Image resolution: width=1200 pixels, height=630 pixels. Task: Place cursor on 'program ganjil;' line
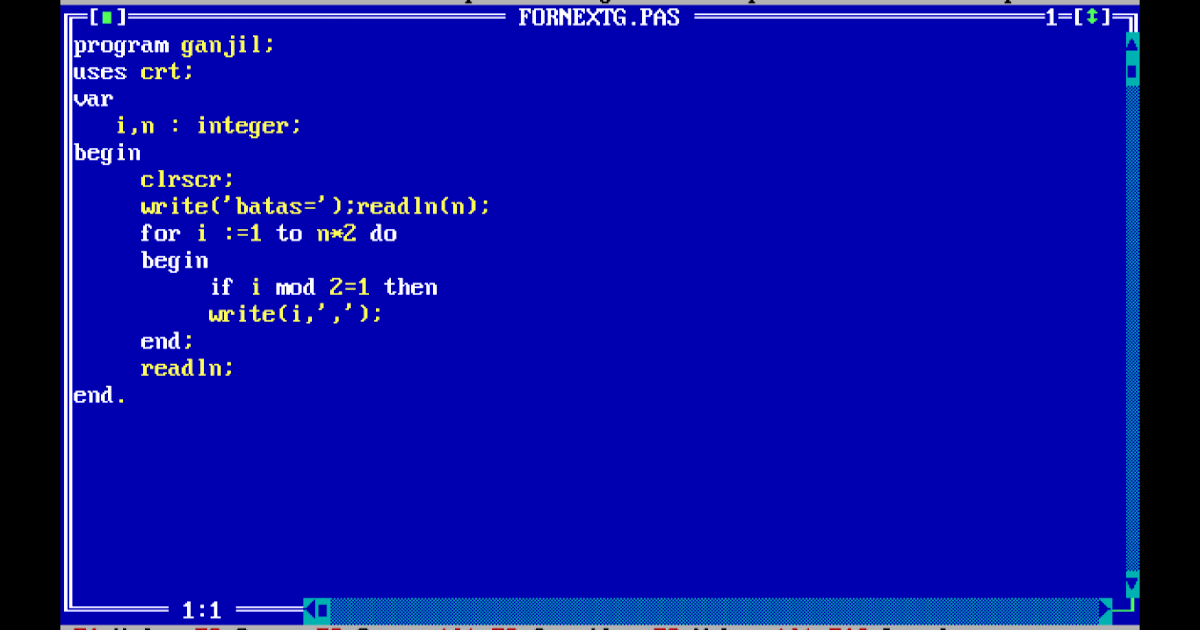click(x=174, y=45)
